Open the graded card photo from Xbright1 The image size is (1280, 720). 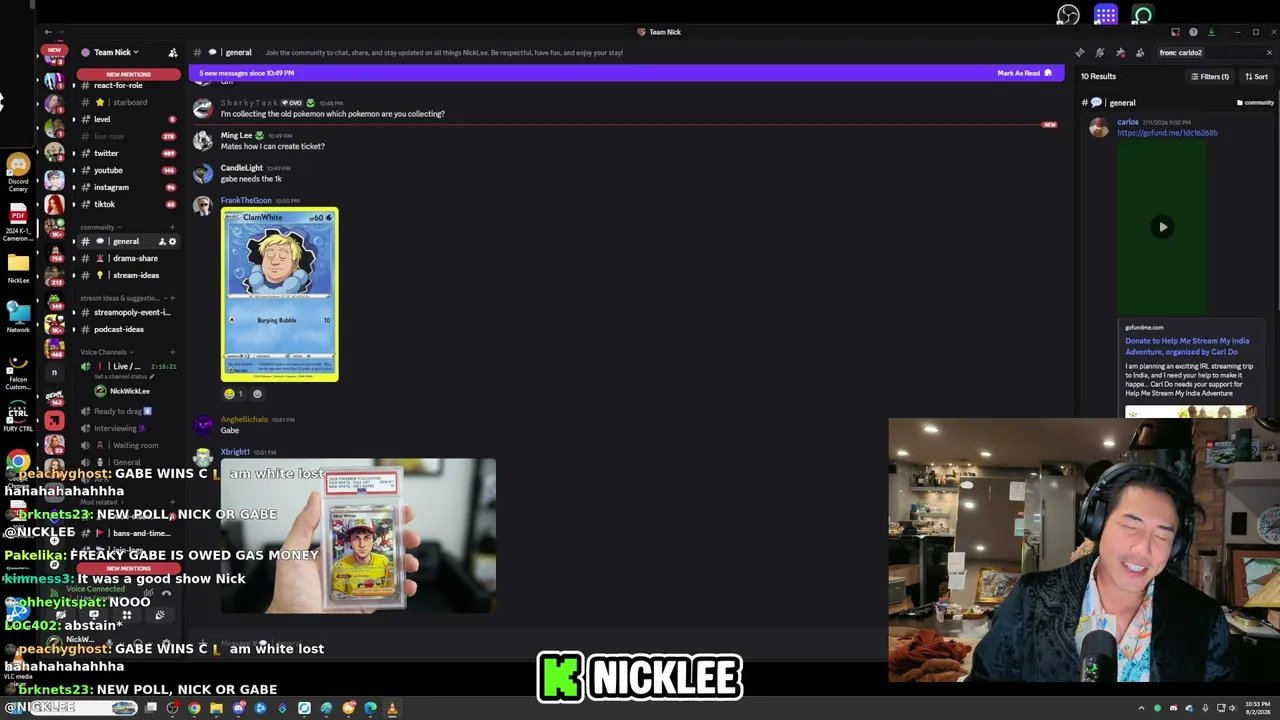click(358, 537)
